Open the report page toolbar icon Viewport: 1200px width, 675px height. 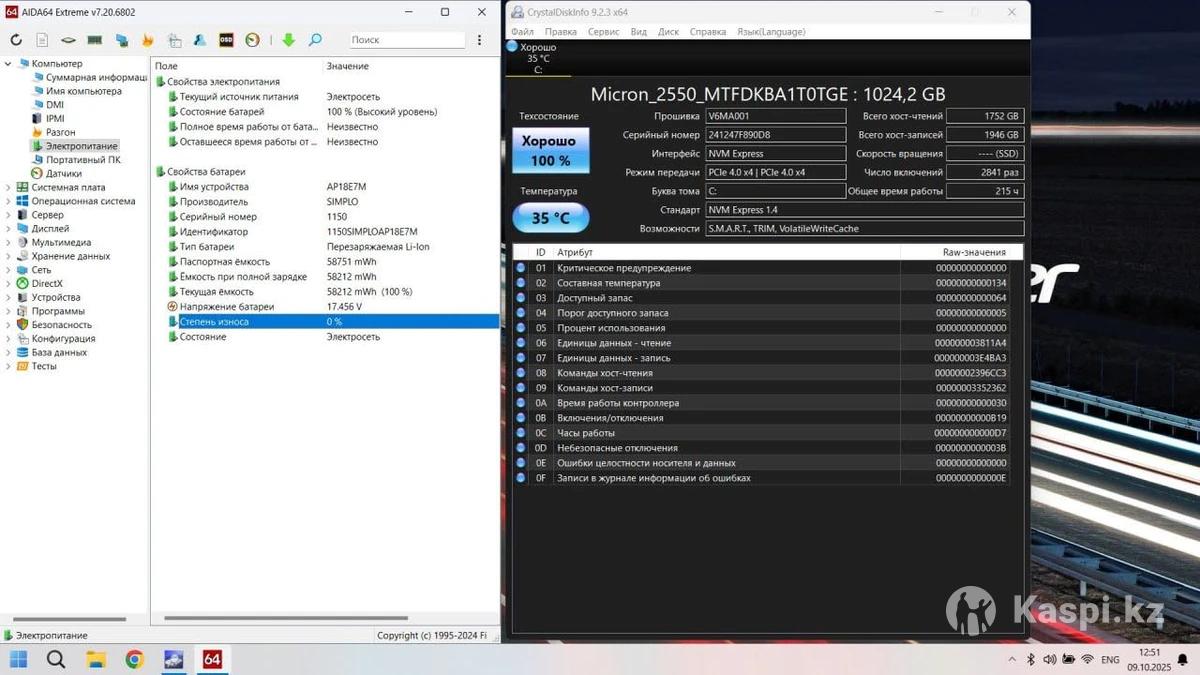[42, 40]
